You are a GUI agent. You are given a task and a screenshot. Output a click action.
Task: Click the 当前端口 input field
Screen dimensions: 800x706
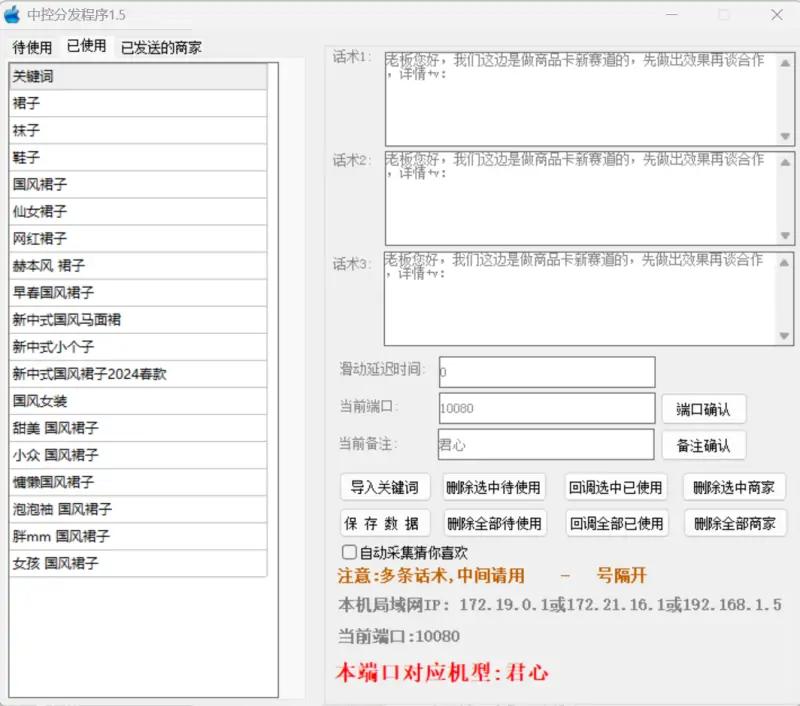point(546,409)
